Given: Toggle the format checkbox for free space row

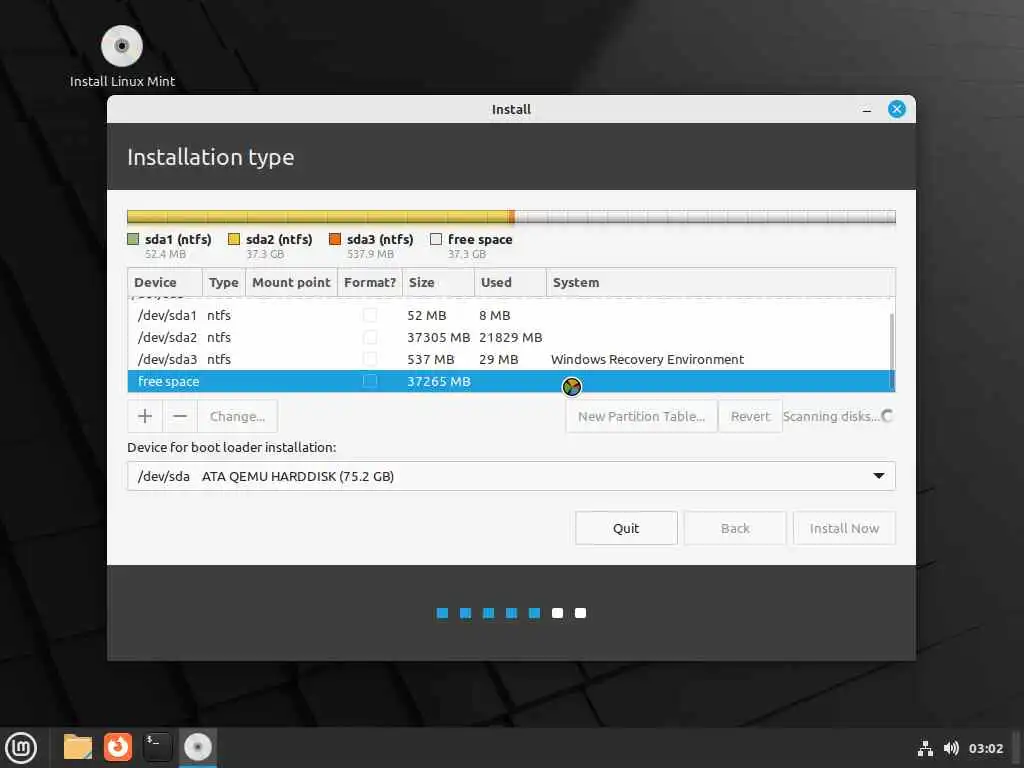Looking at the screenshot, I should 370,381.
